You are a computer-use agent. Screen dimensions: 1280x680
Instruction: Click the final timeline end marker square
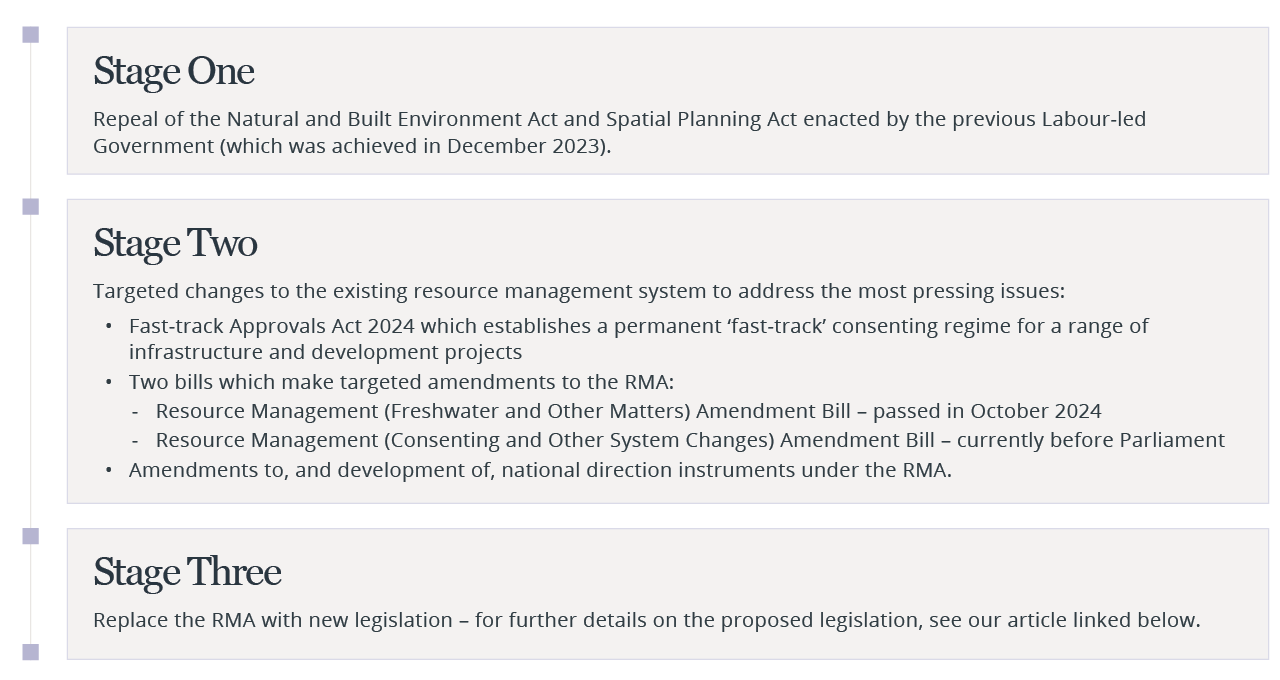click(x=31, y=652)
